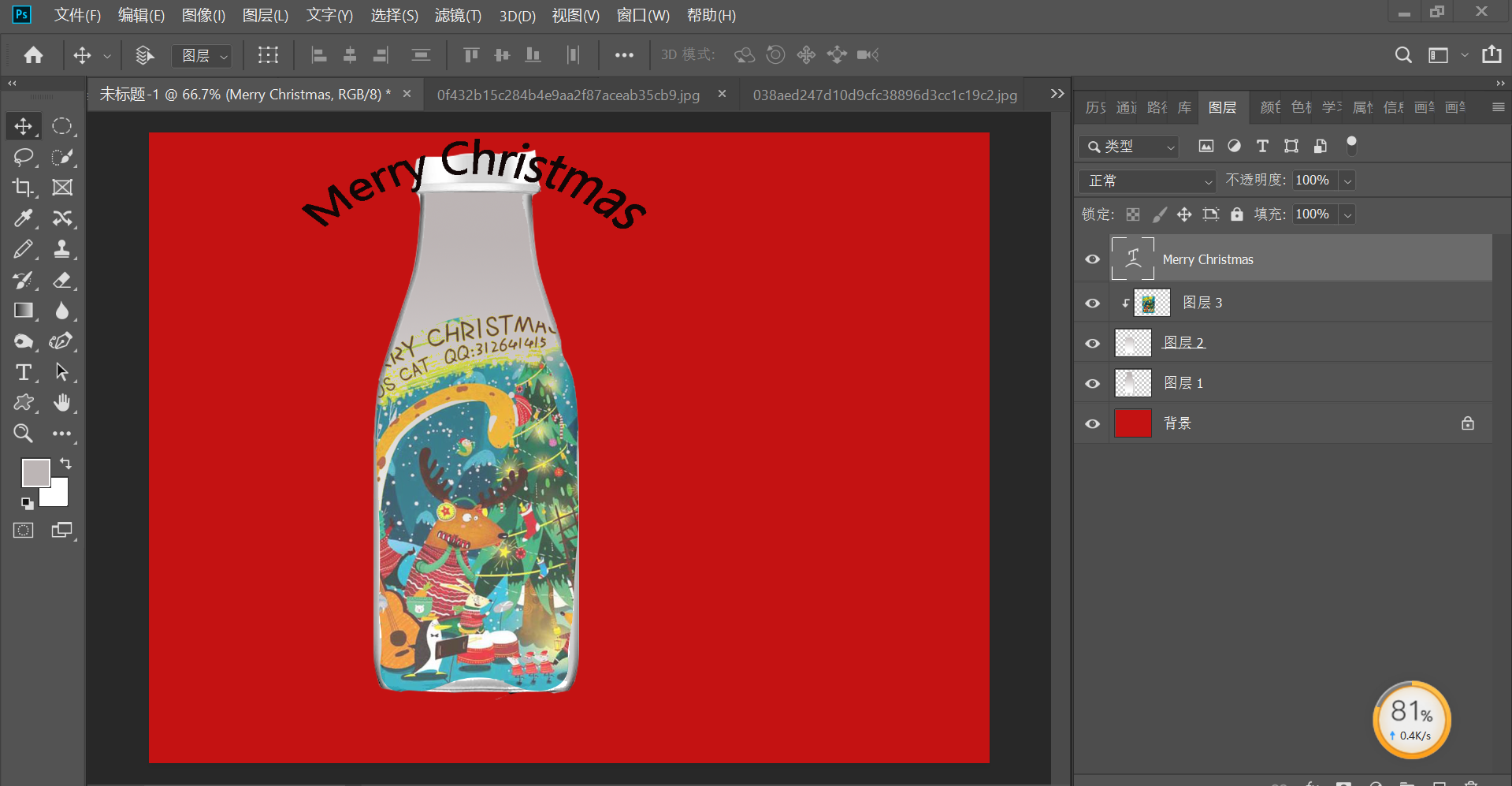
Task: Switch to the 图层 panel tab
Action: pos(1222,107)
